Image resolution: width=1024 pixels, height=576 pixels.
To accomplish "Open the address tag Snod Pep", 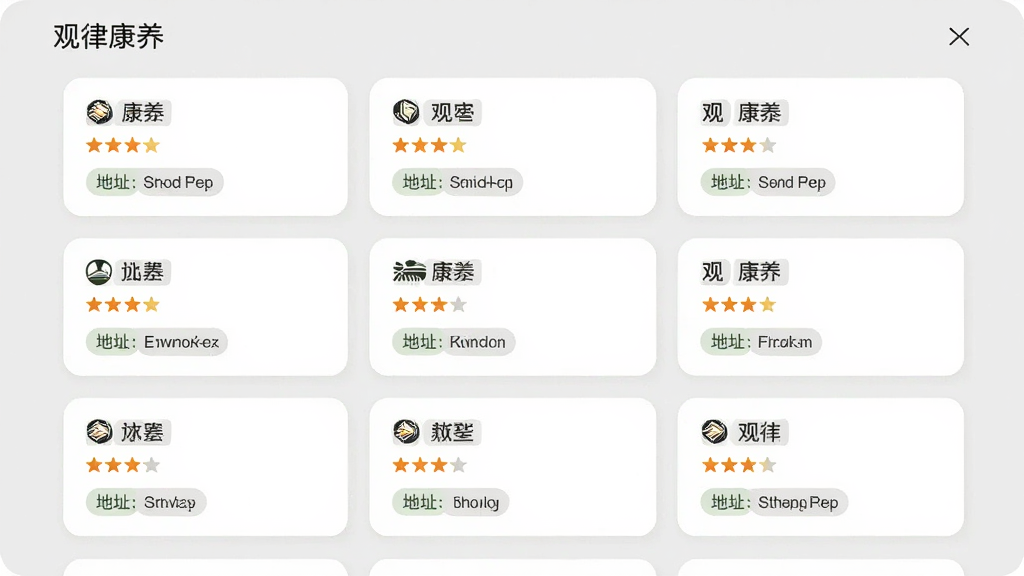I will pos(155,182).
